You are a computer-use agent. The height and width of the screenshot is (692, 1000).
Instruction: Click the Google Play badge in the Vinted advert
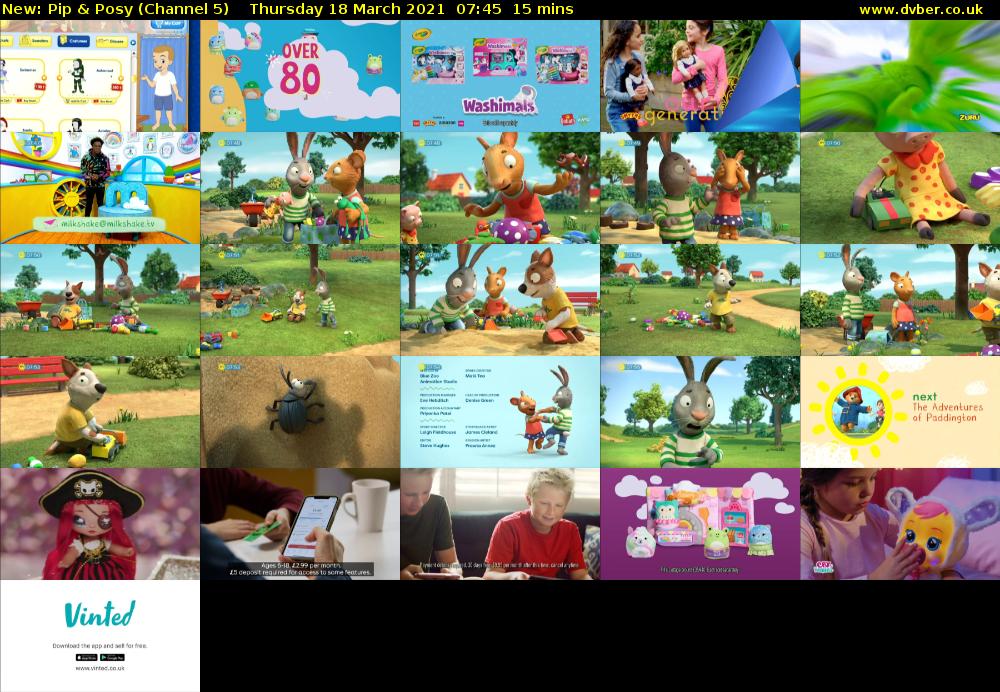pos(112,658)
